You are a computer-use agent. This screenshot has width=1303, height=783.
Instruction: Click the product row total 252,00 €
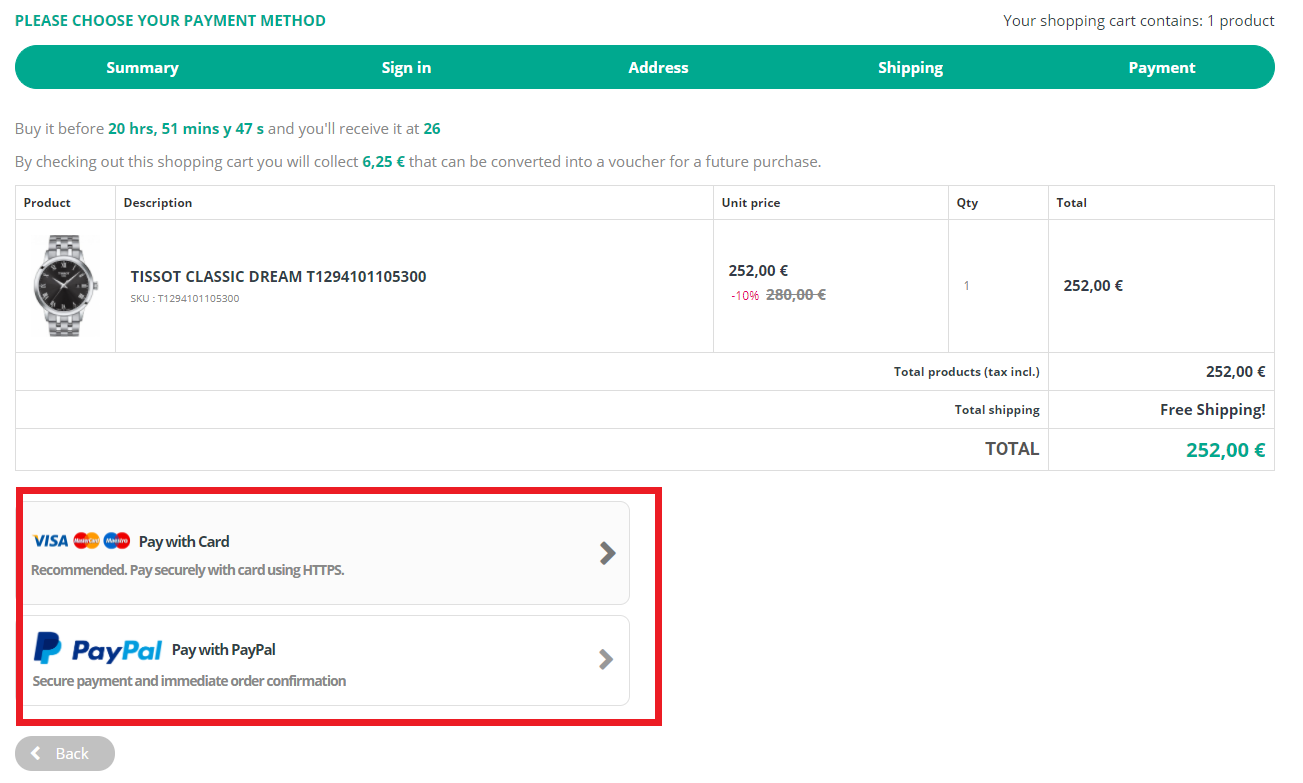click(x=1093, y=285)
